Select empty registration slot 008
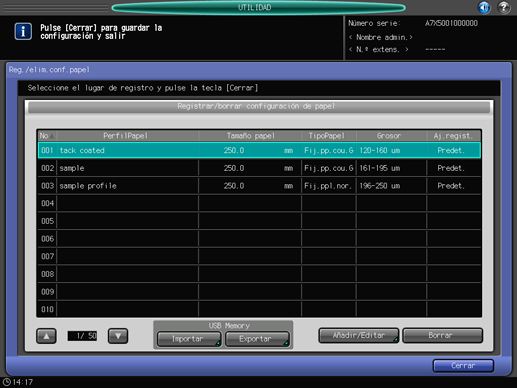517x388 pixels. click(259, 274)
